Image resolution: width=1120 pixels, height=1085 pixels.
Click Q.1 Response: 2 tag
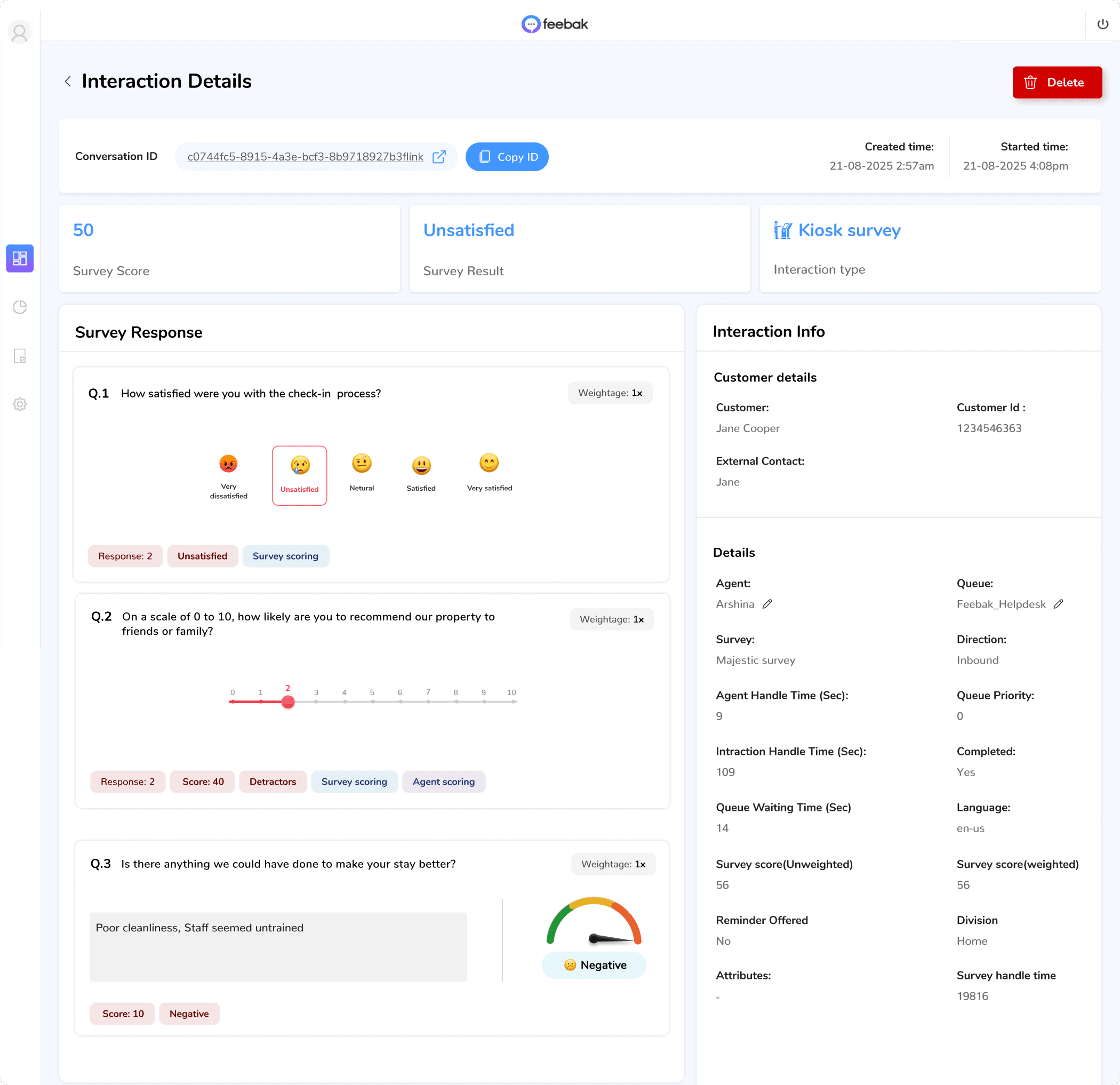[x=125, y=556]
